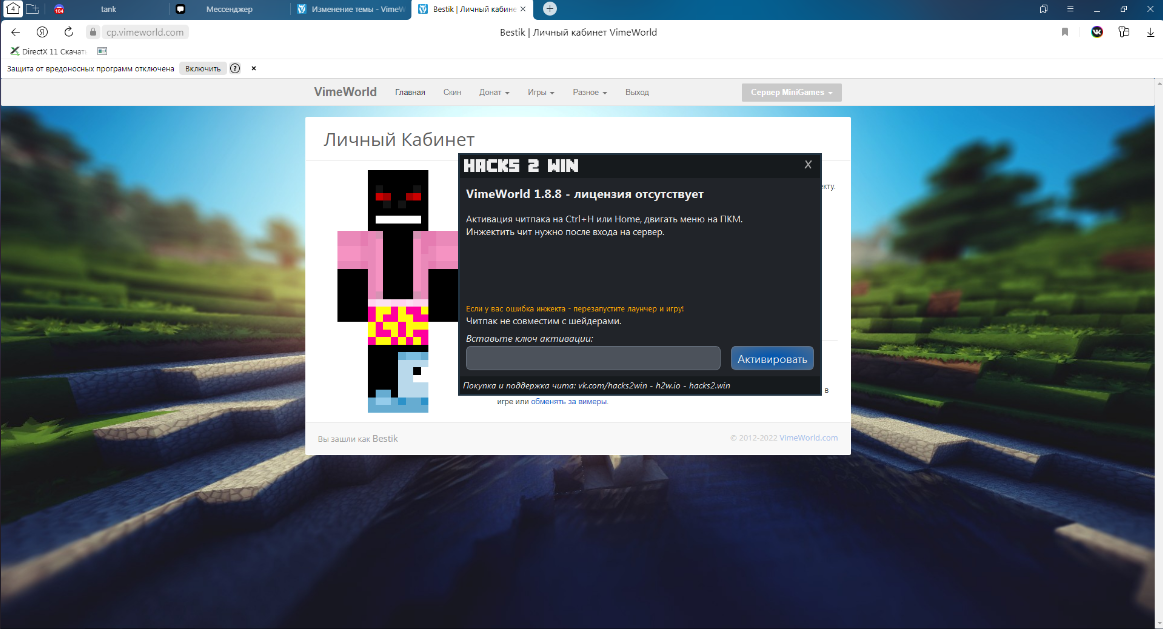Click the tab groups folder icon
This screenshot has height=629, width=1163.
pyautogui.click(x=32, y=9)
